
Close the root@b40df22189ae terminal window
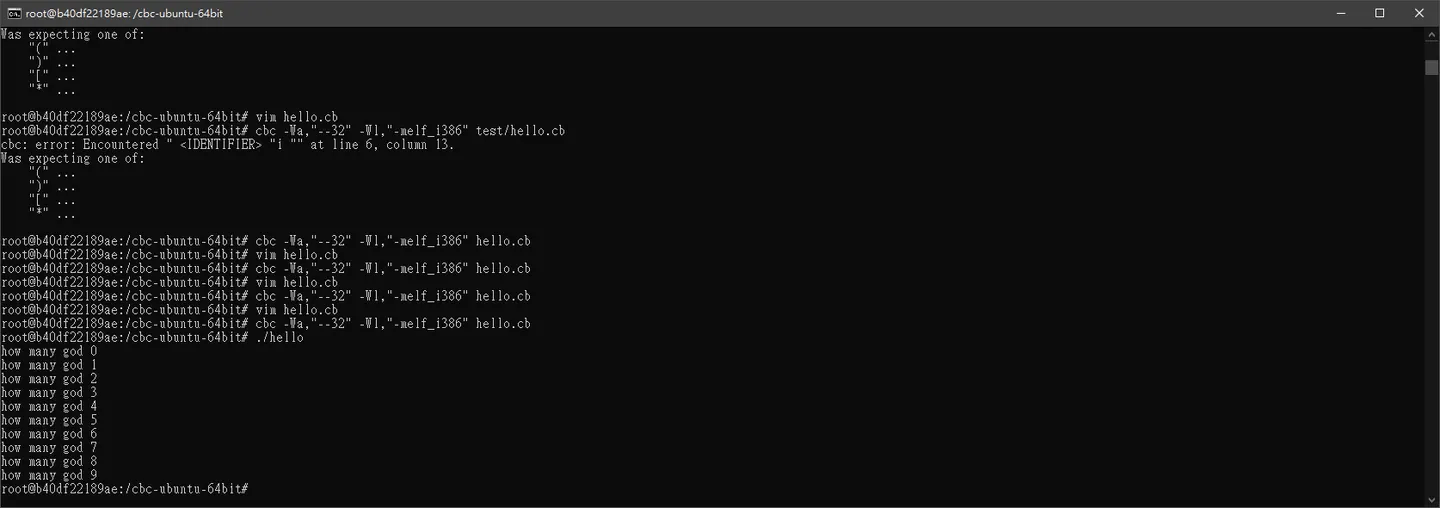1420,13
